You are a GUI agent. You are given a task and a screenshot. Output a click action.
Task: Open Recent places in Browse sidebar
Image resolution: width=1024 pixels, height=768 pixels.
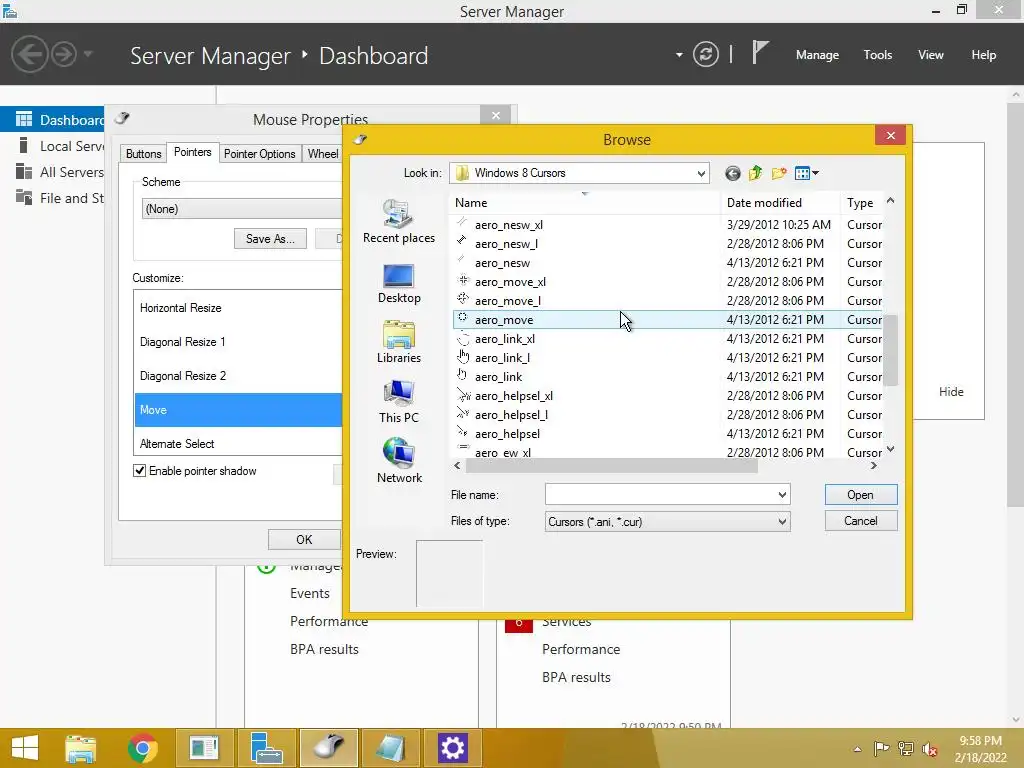[x=398, y=222]
